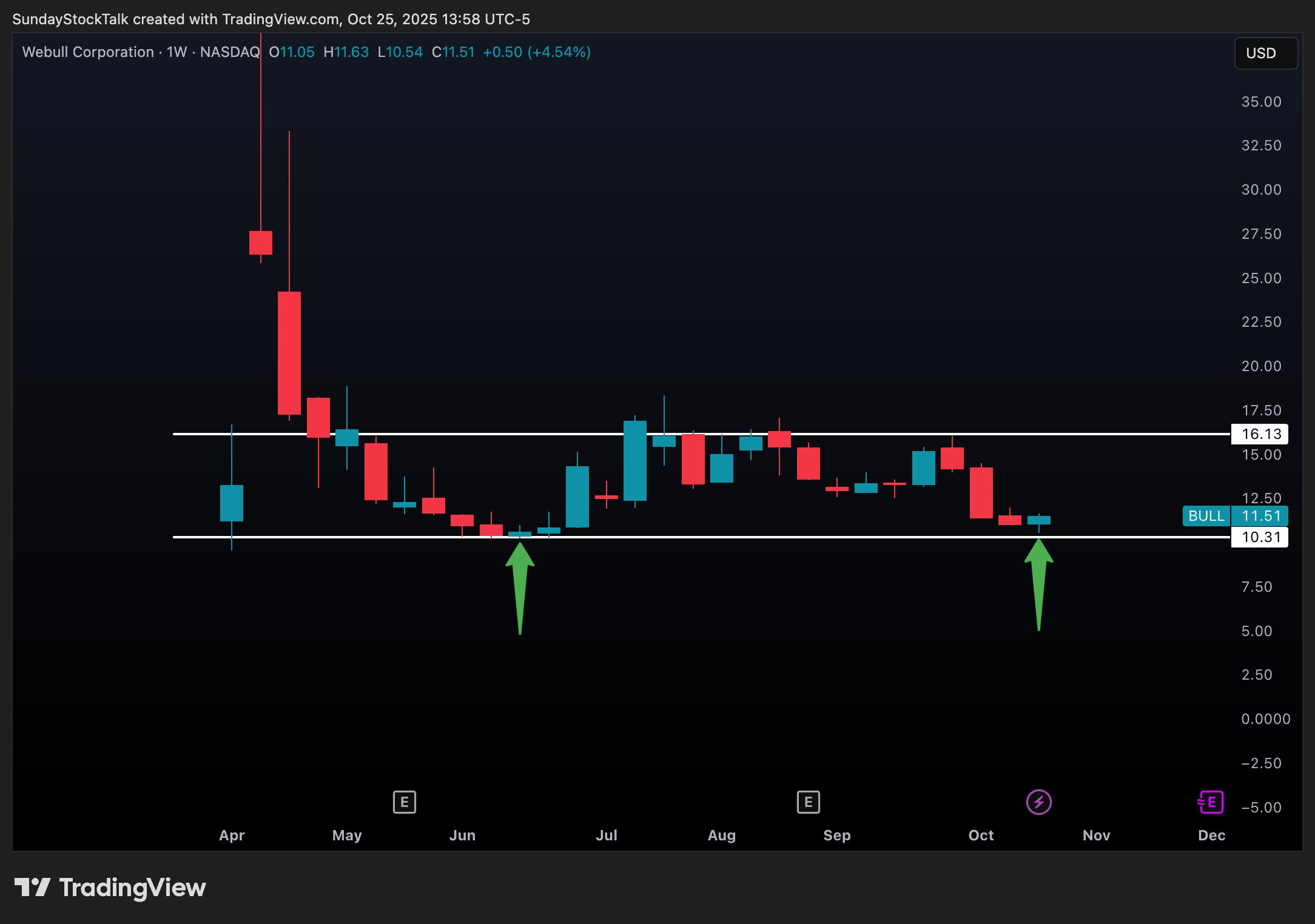Viewport: 1315px width, 924px height.
Task: Click the late August earnings E marker
Action: click(x=808, y=802)
